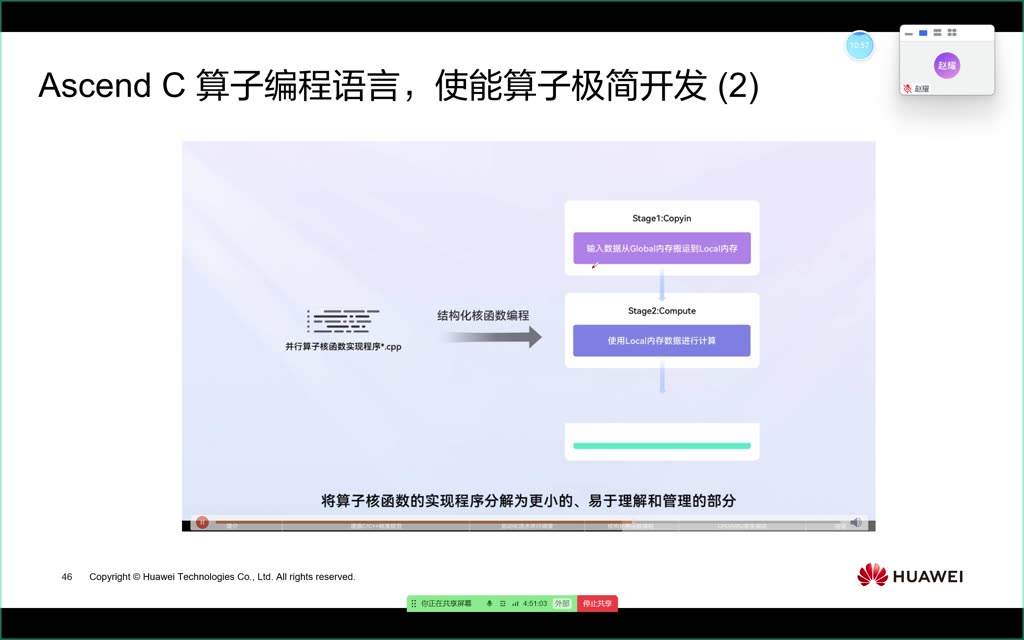Screen dimensions: 1024x640
Task: Click the Stage1:Copyin purple box
Action: tap(662, 248)
